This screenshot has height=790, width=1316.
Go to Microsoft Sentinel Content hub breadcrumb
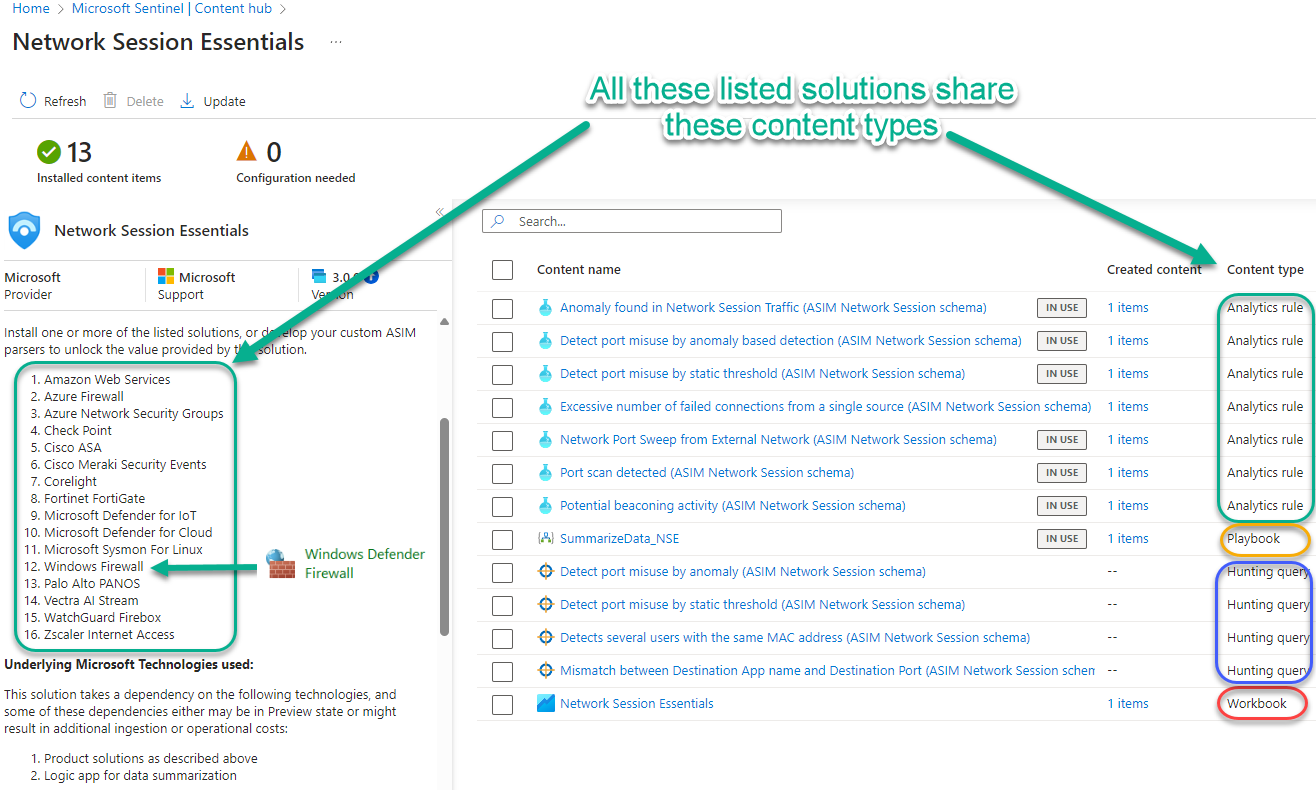[x=177, y=9]
